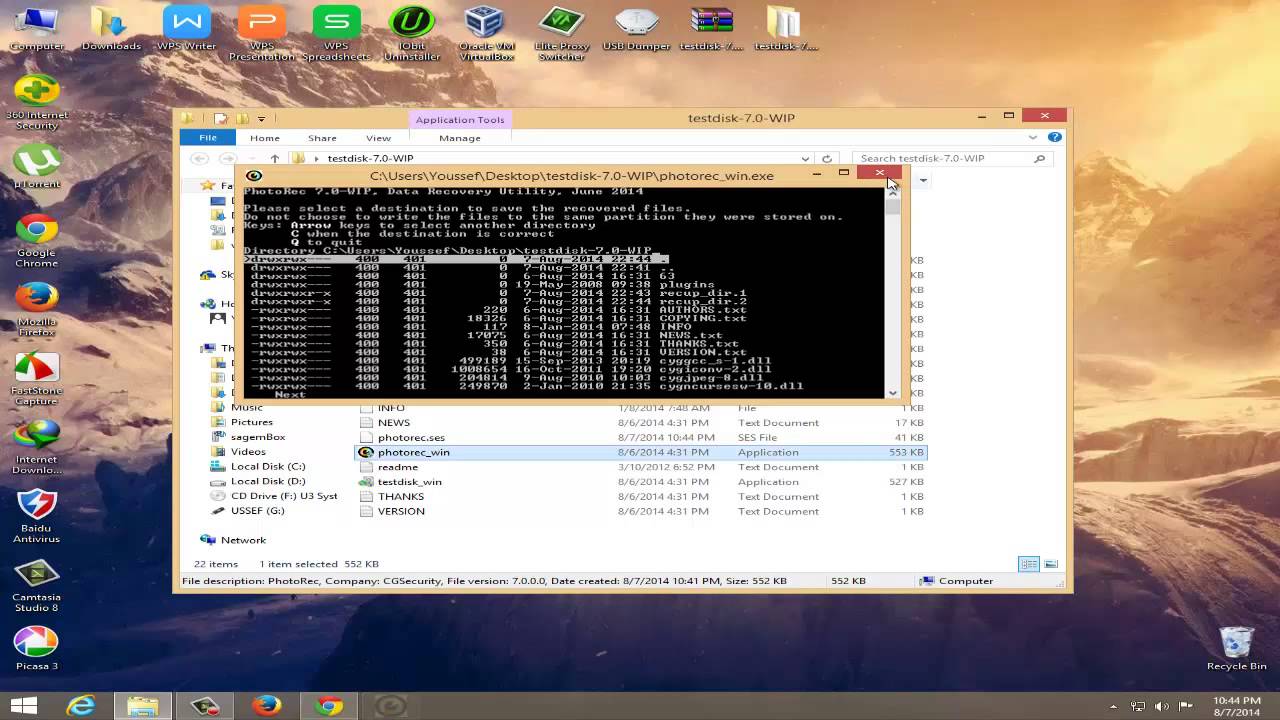
Task: Expand the Explorer ribbon chevron
Action: tap(1034, 138)
